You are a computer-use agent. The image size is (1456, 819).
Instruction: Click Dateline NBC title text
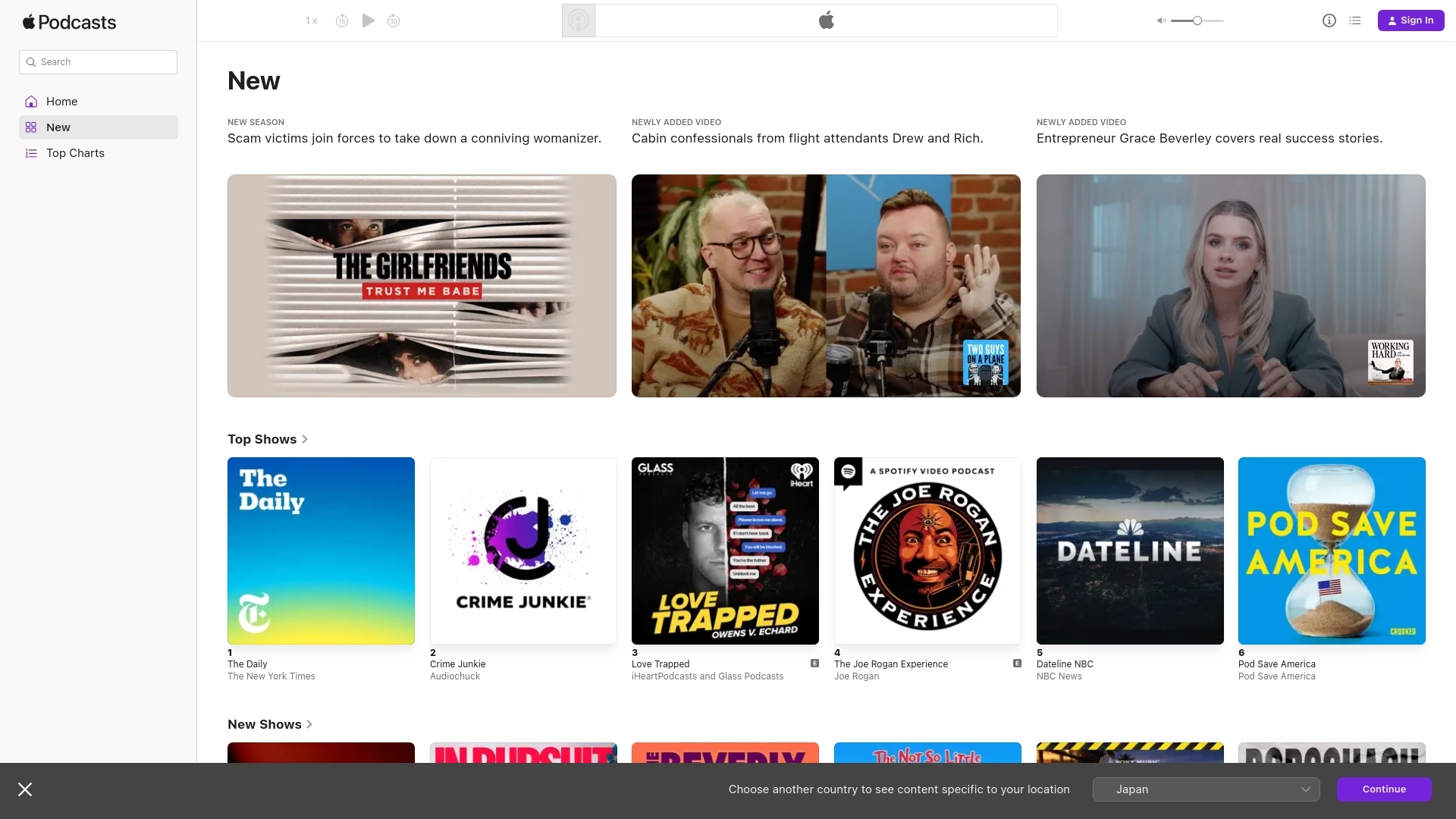(1065, 664)
